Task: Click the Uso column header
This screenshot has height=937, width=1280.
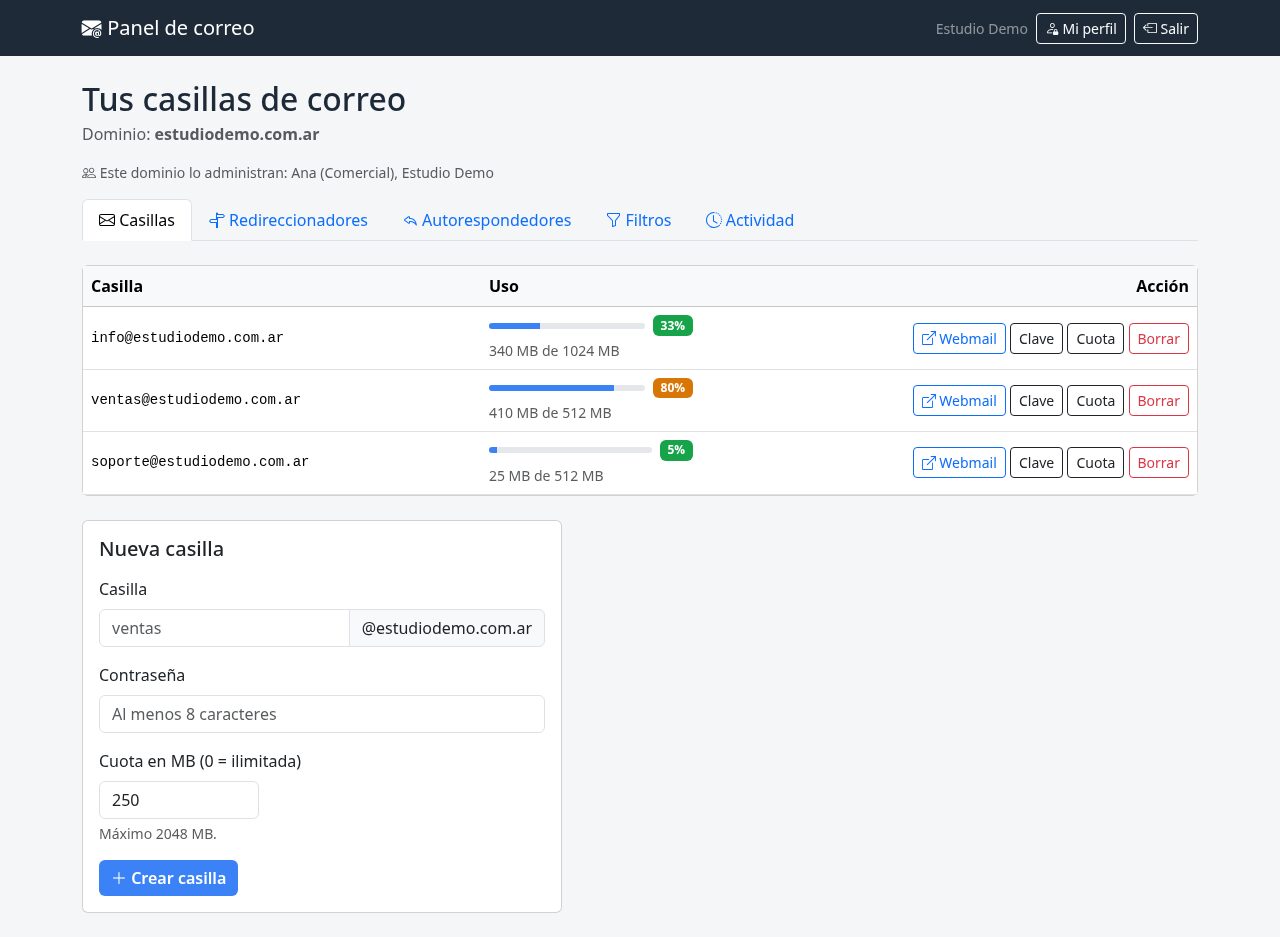Action: click(504, 286)
